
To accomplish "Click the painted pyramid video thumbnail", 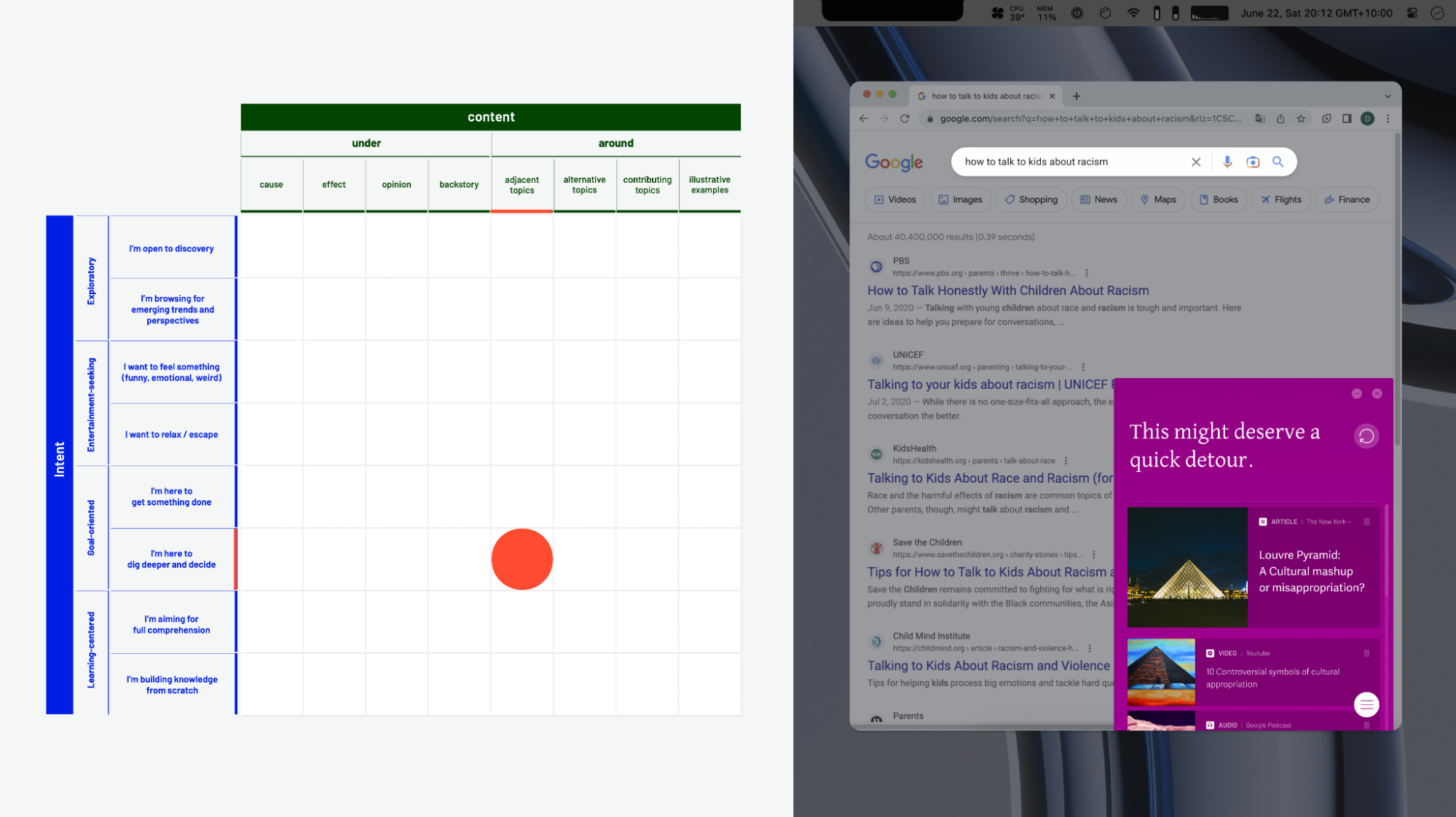I will (1161, 672).
